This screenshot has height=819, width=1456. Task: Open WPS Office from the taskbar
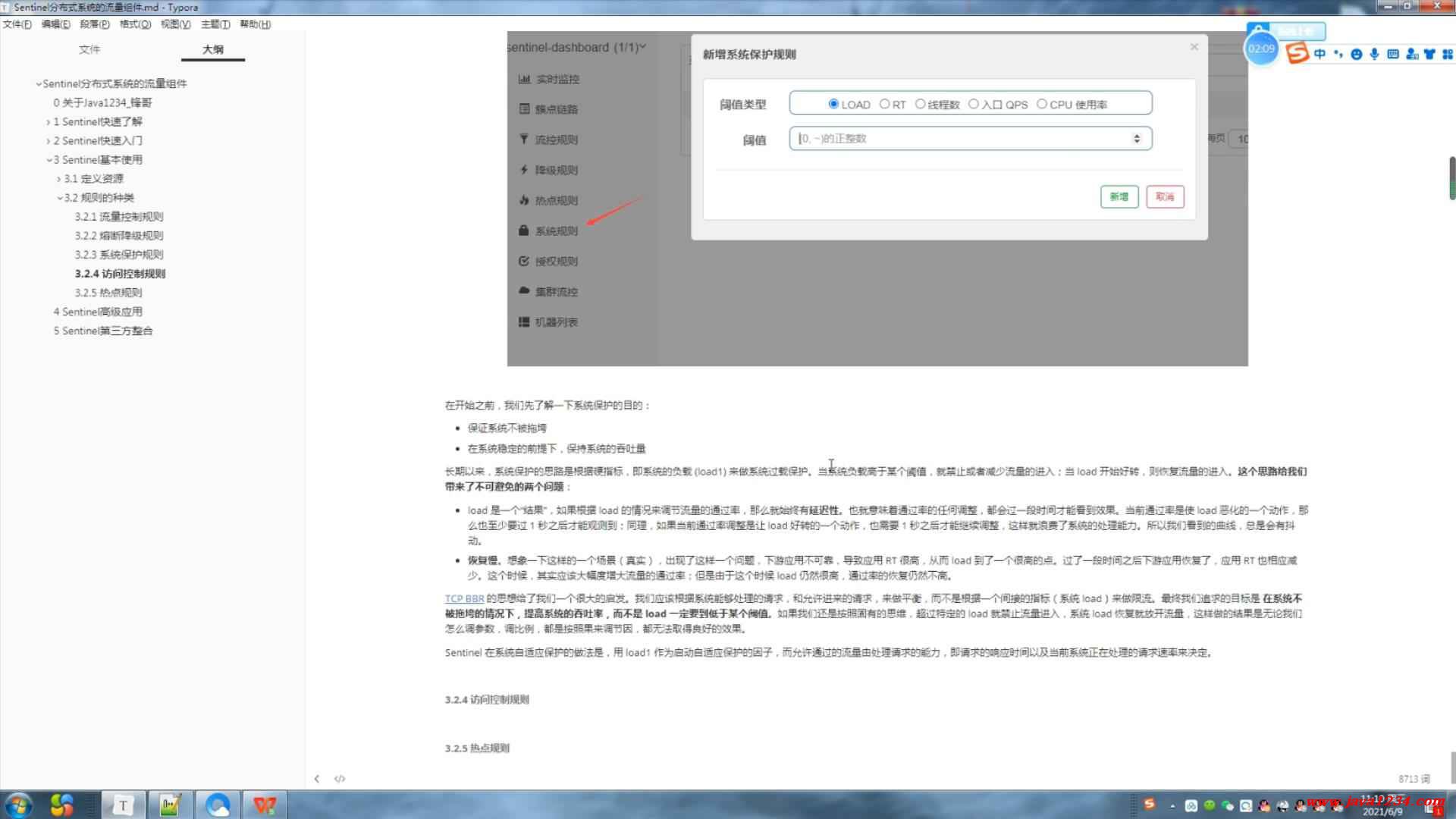click(265, 805)
